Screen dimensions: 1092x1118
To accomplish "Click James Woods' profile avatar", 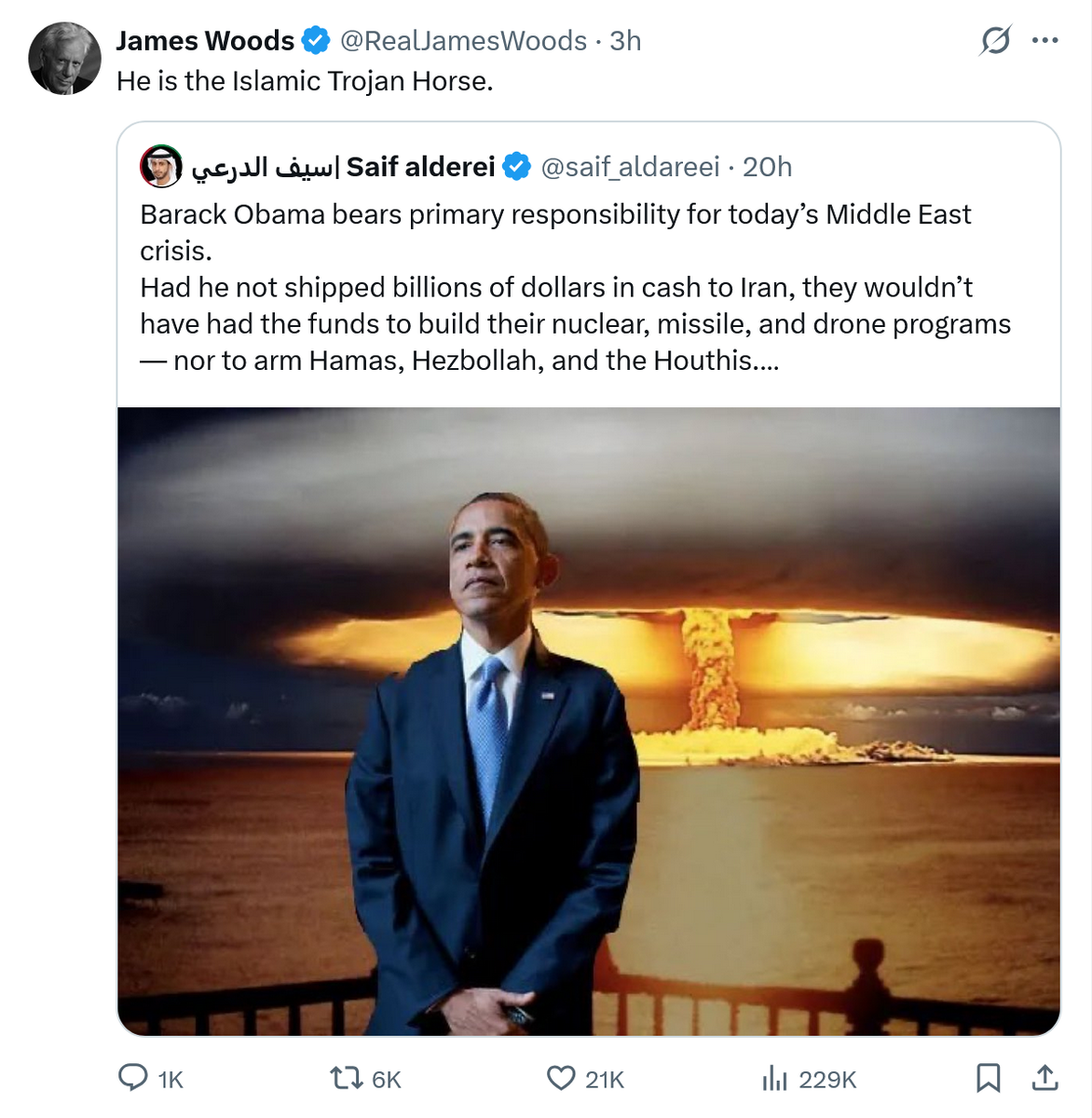I will coord(64,59).
